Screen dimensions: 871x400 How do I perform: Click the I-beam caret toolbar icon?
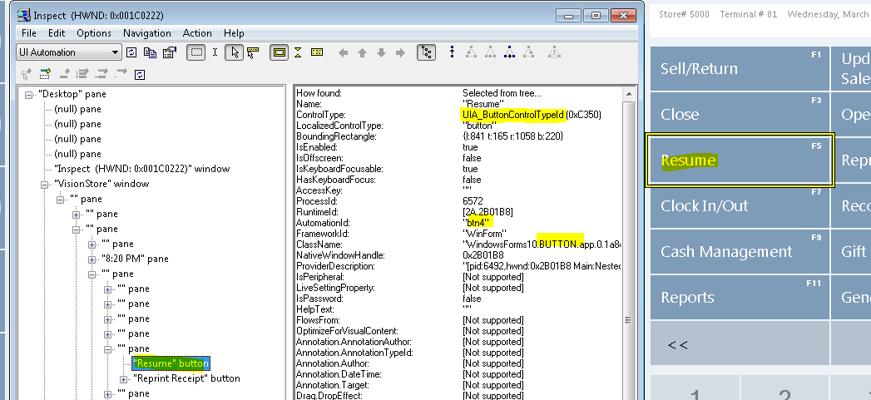215,53
